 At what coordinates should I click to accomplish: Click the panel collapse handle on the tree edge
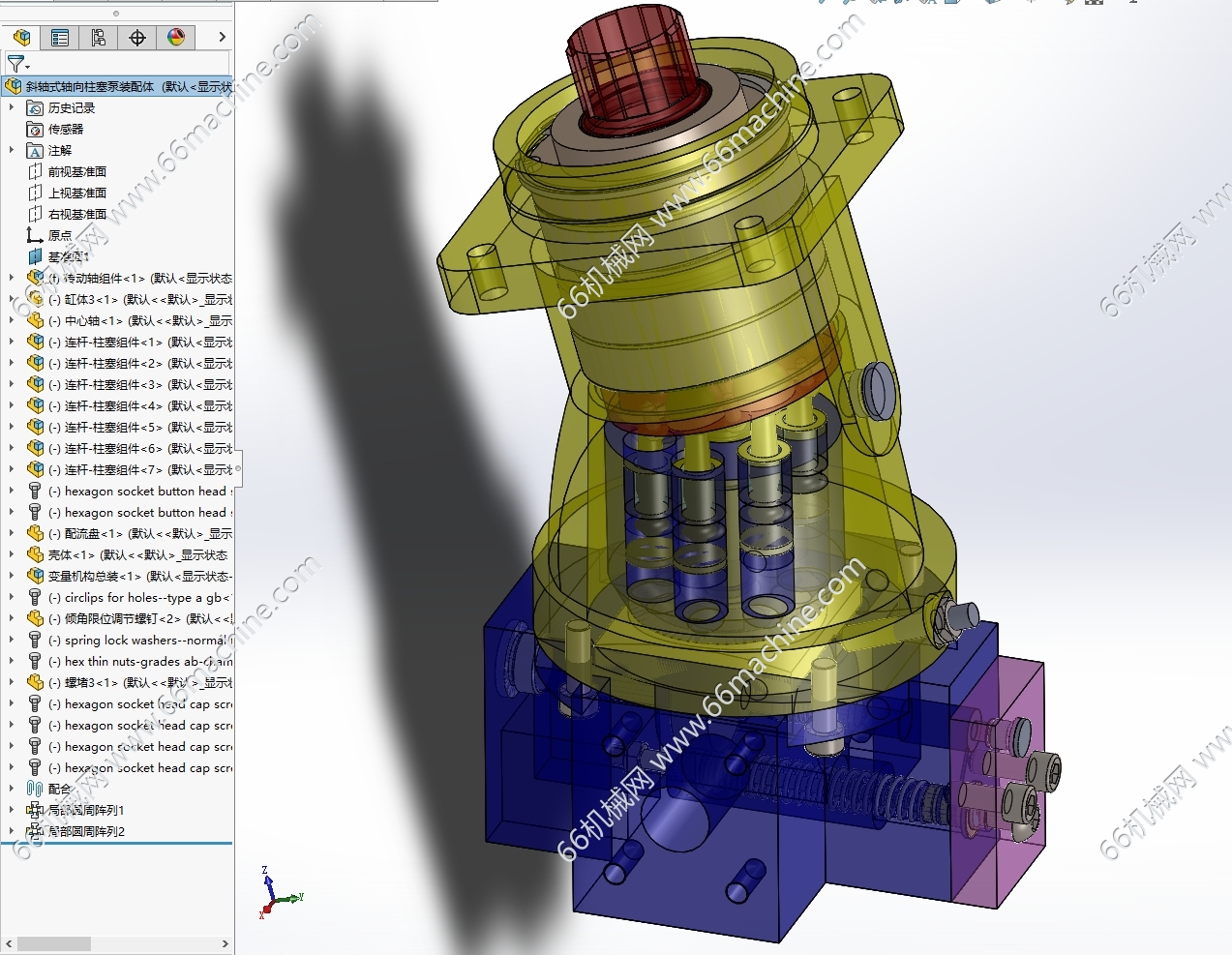pyautogui.click(x=238, y=468)
